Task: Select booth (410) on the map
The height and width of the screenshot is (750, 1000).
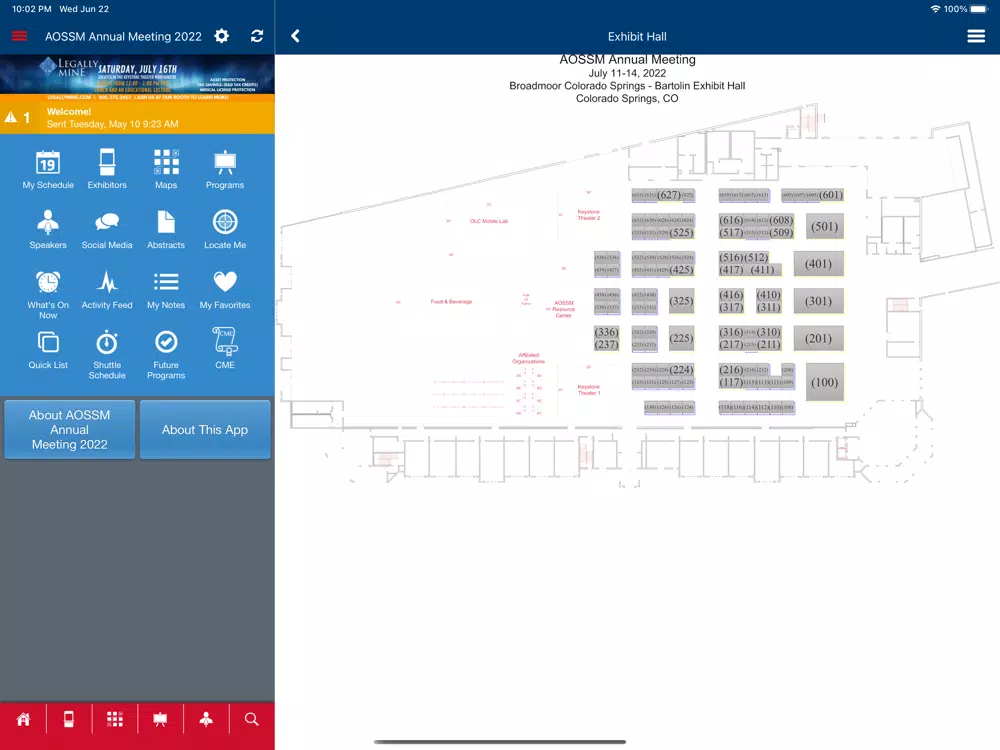Action: pos(768,295)
